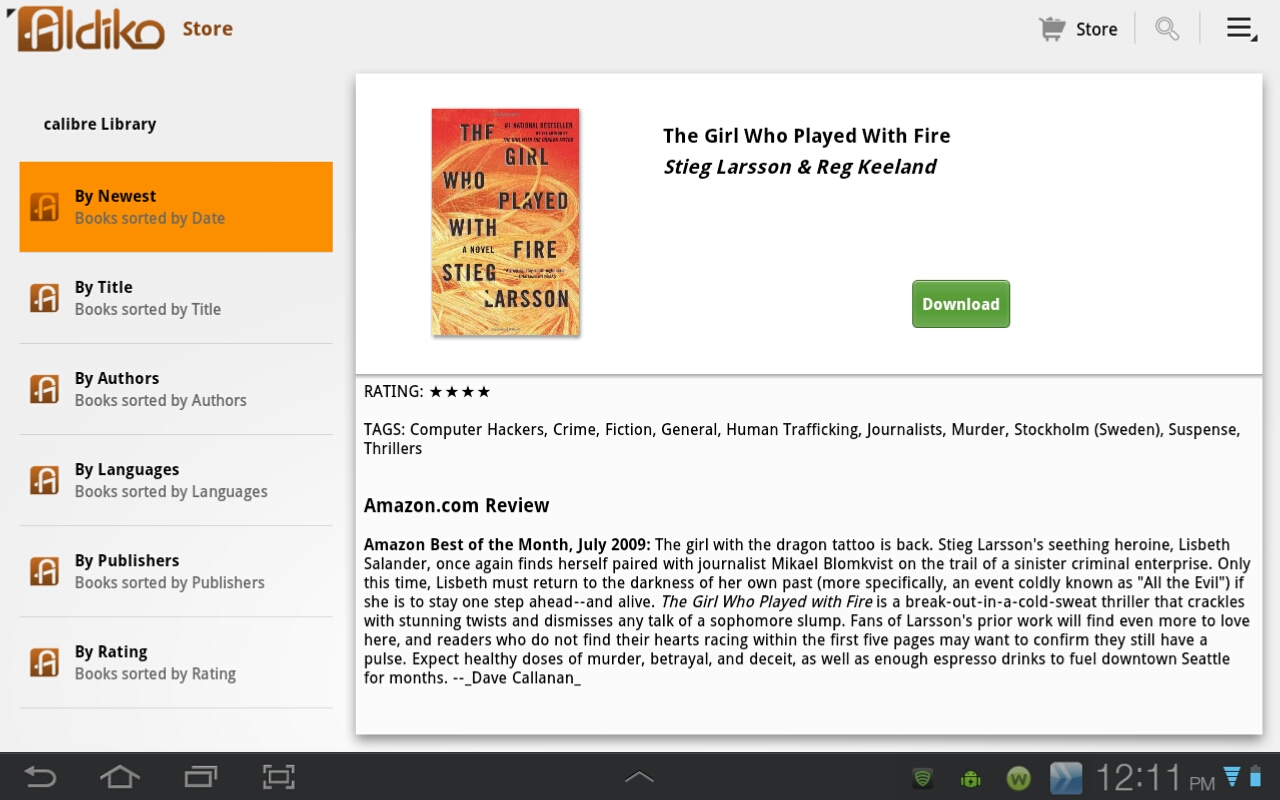Open the By Authors catalog entry
Image resolution: width=1280 pixels, height=800 pixels.
coord(176,389)
